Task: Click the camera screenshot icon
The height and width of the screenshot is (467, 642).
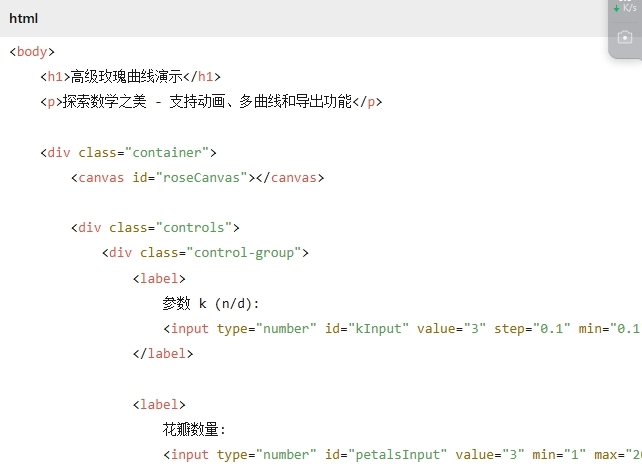Action: [625, 38]
